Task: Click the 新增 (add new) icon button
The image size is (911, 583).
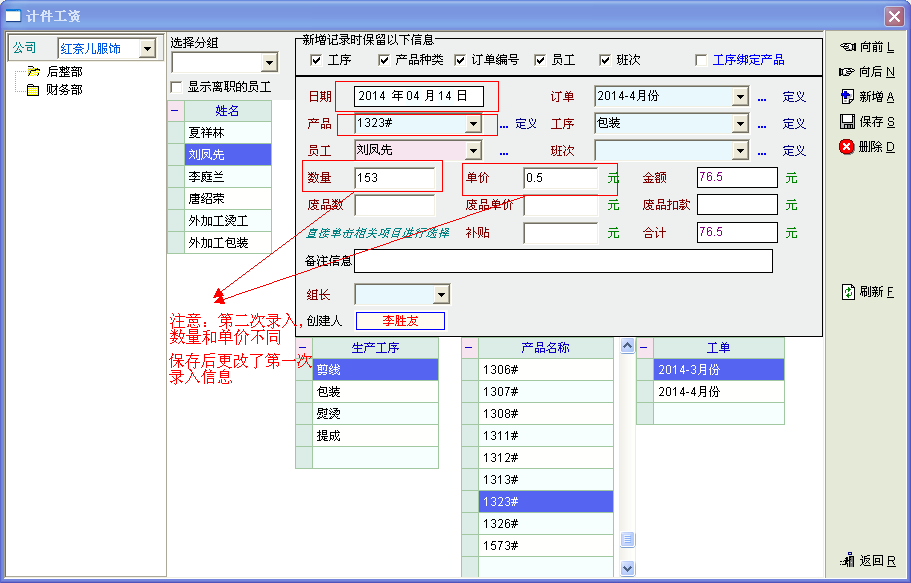Action: click(x=866, y=97)
